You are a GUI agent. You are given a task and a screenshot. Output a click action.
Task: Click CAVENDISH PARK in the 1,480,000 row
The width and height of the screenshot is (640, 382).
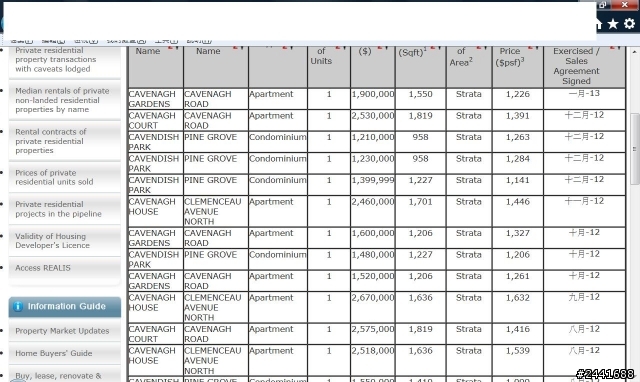tap(154, 260)
